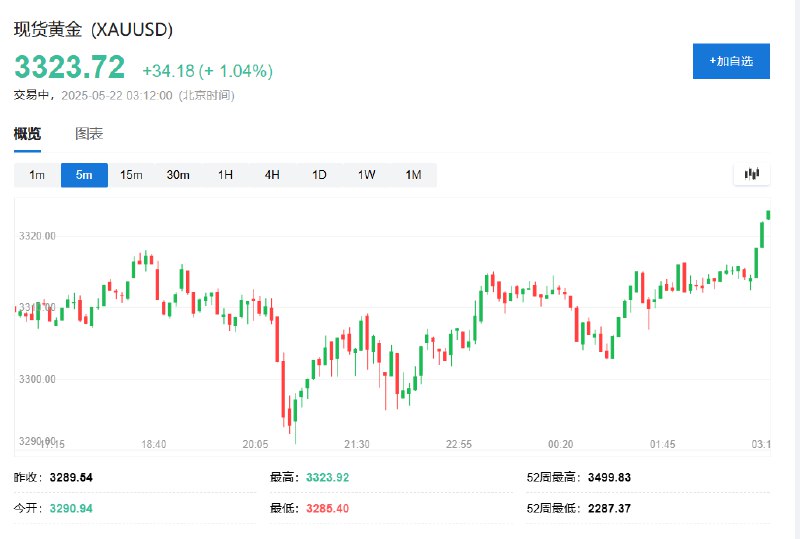
Task: Select the 1D timeframe
Action: click(x=319, y=175)
